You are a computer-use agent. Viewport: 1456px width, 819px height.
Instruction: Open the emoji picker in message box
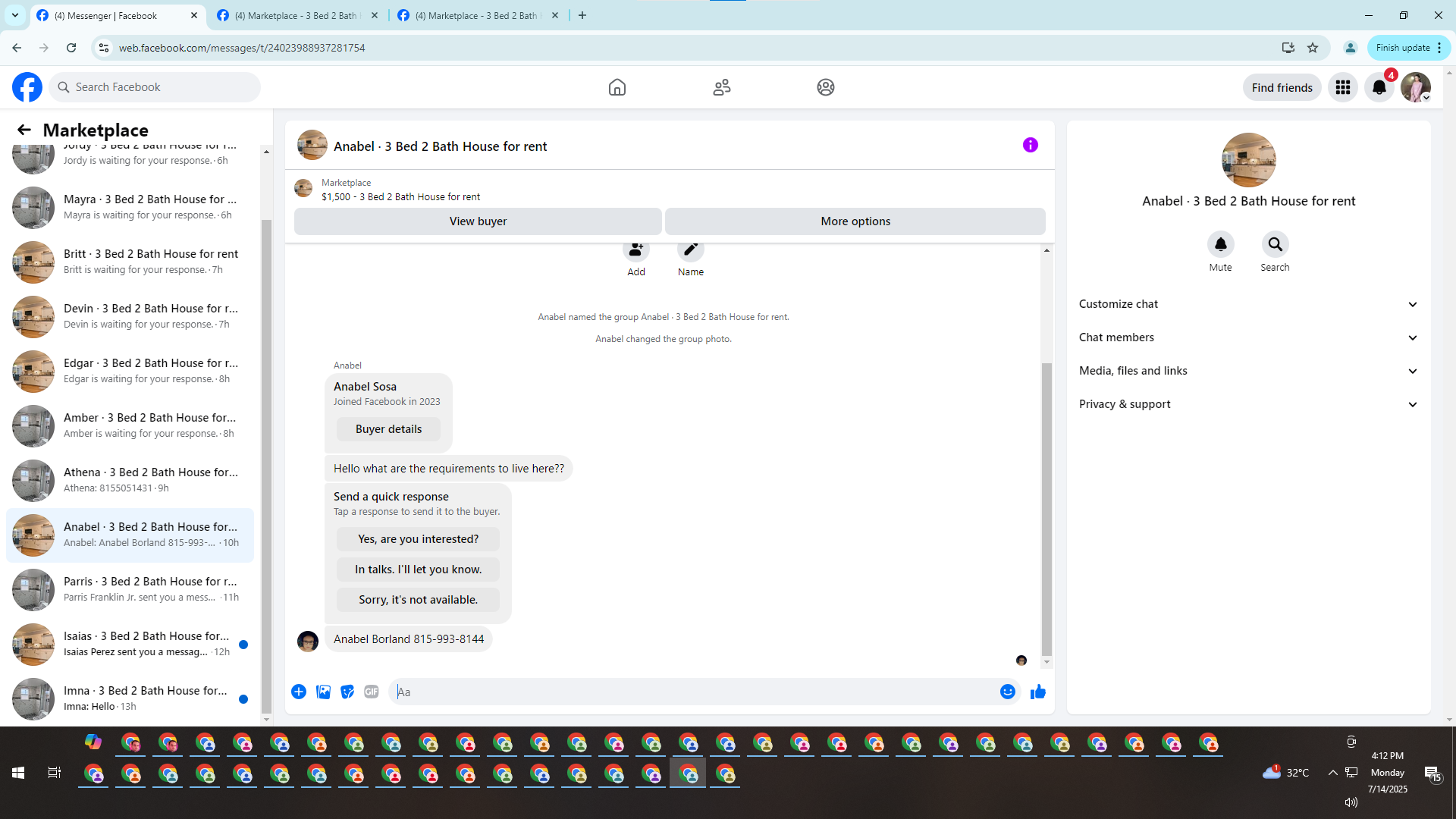(1007, 692)
